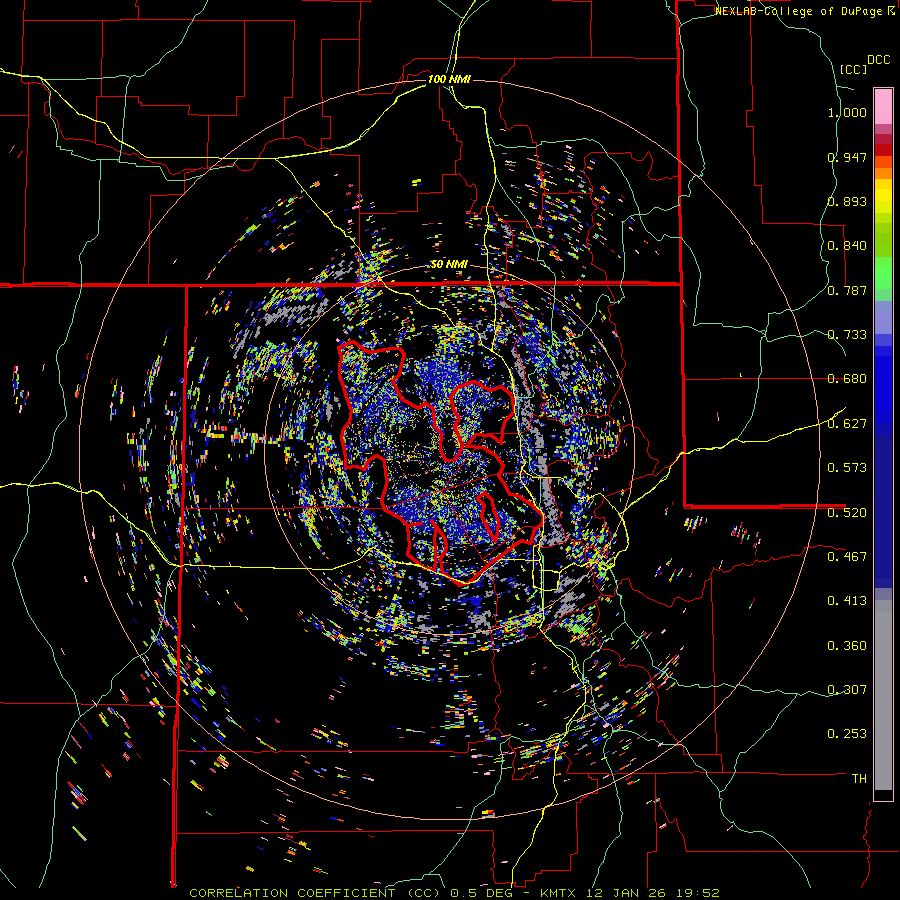Click the Correlation Coefficient caption at bottom
Image resolution: width=900 pixels, height=900 pixels.
(454, 893)
